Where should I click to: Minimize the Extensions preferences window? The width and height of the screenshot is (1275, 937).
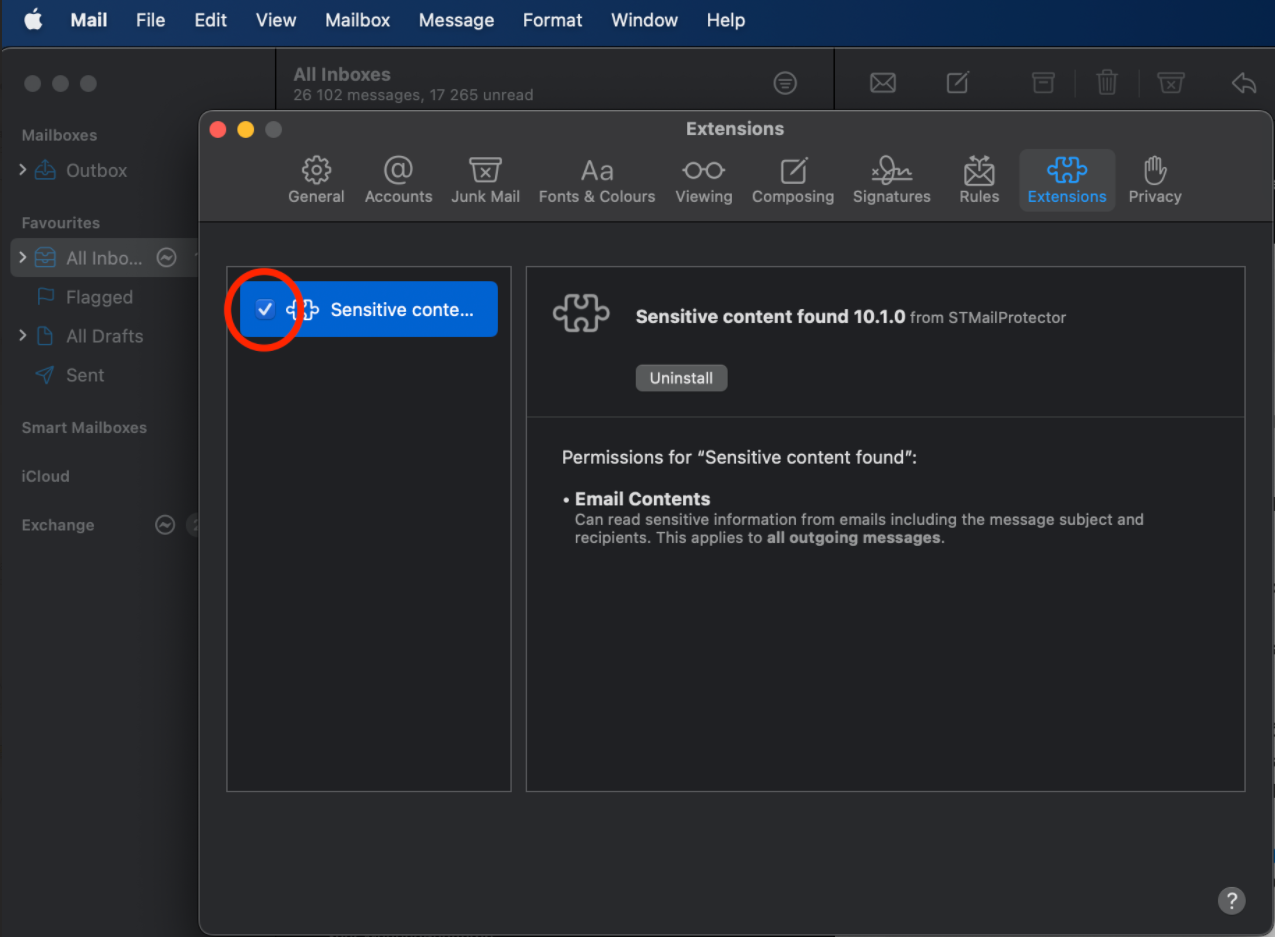click(246, 129)
